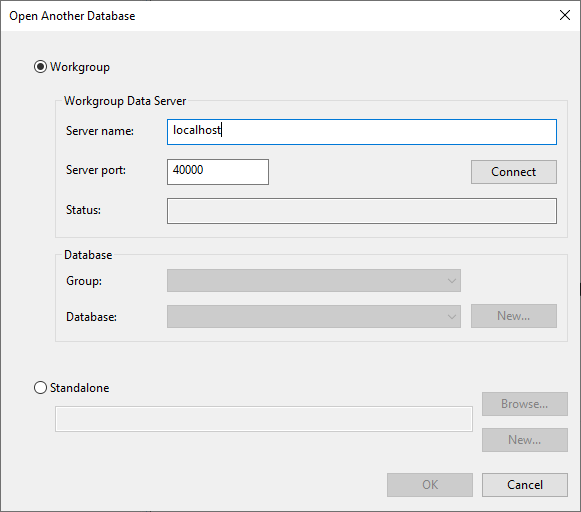This screenshot has width=581, height=512.
Task: Cancel the Open Another Database dialog
Action: click(525, 485)
